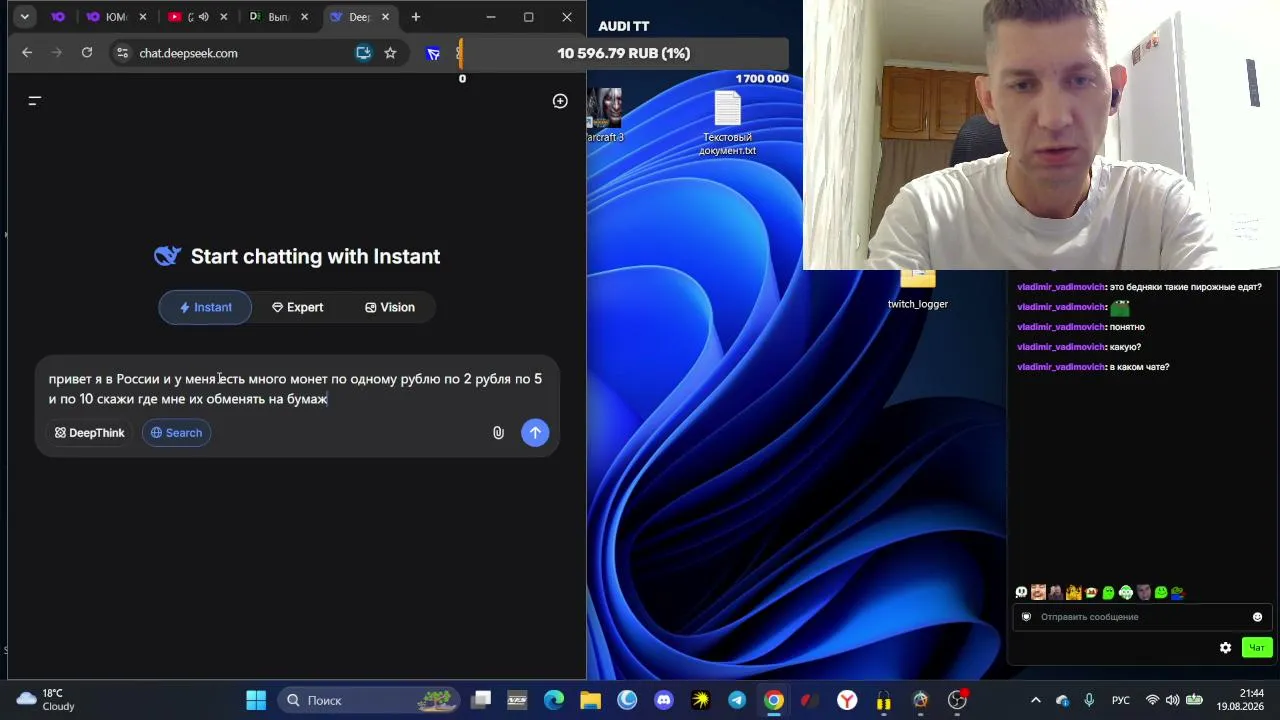Open File Explorer from the taskbar
The width and height of the screenshot is (1280, 720).
tap(590, 700)
